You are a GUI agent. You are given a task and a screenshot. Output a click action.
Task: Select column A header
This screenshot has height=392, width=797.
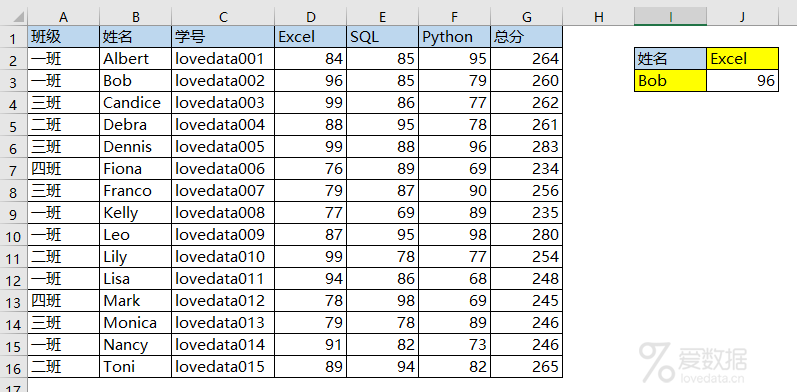64,17
